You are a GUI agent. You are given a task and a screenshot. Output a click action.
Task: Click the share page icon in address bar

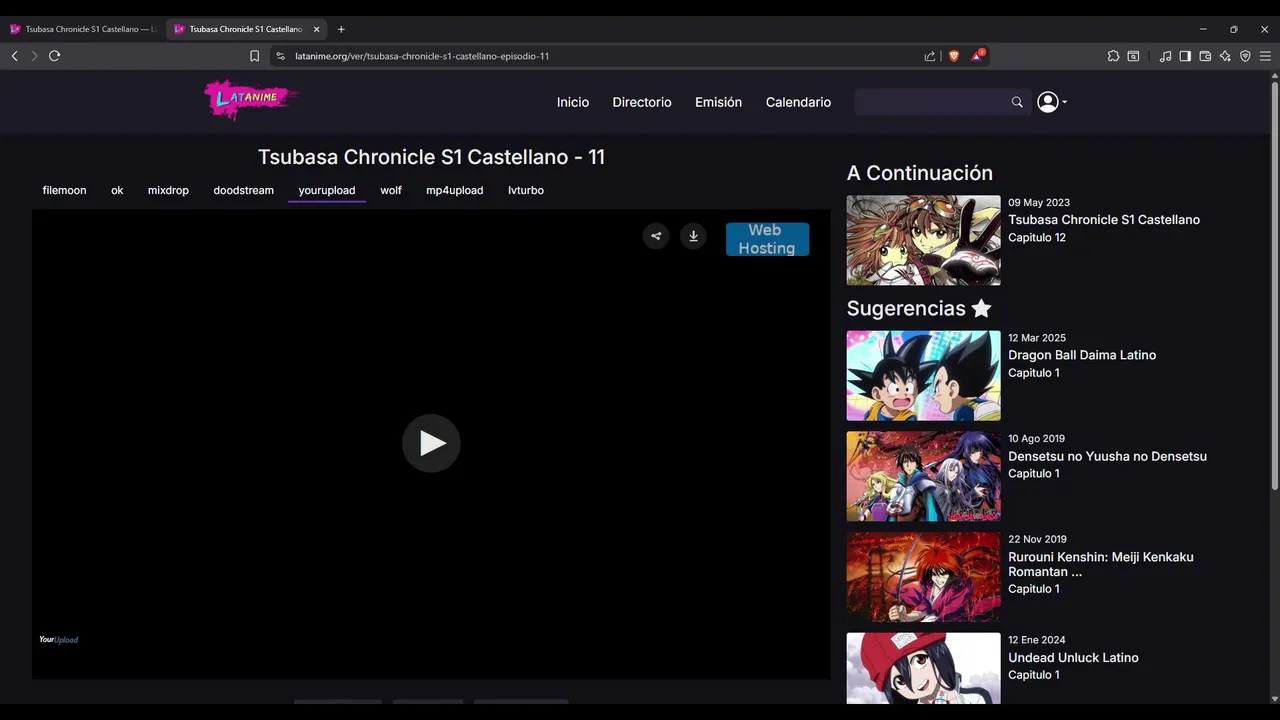point(930,56)
